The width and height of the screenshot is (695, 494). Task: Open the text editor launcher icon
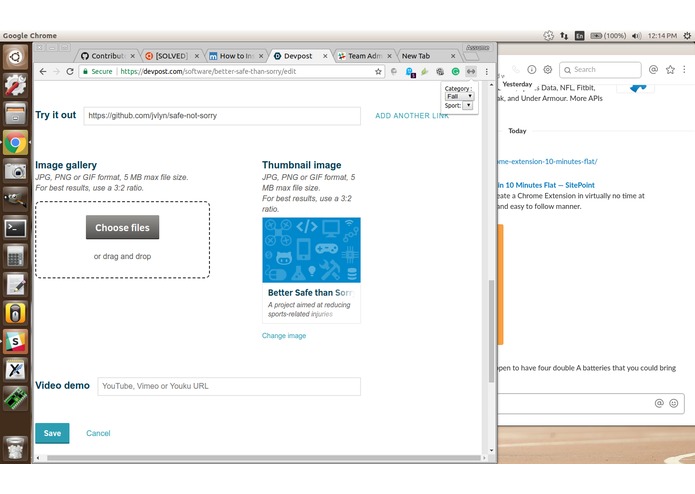pos(16,284)
